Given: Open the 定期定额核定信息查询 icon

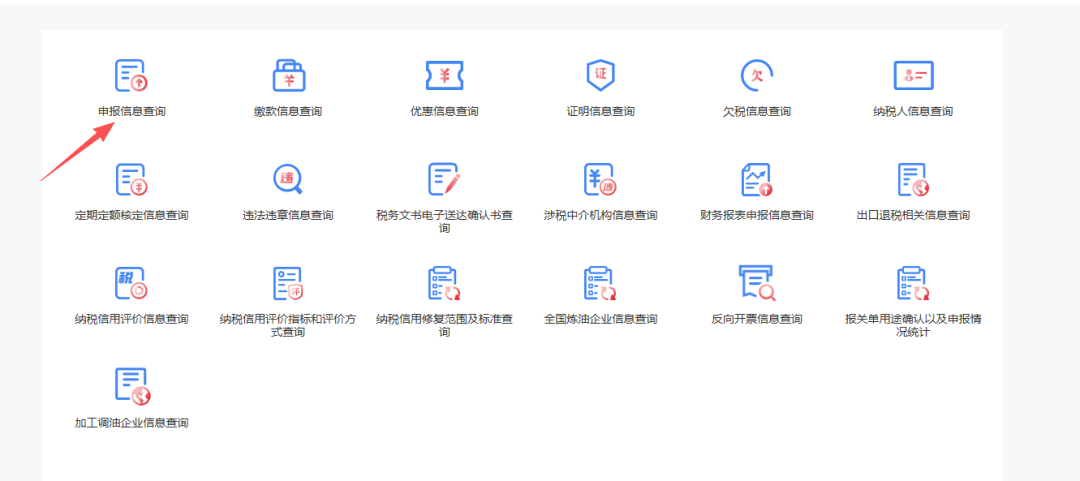Looking at the screenshot, I should 131,180.
